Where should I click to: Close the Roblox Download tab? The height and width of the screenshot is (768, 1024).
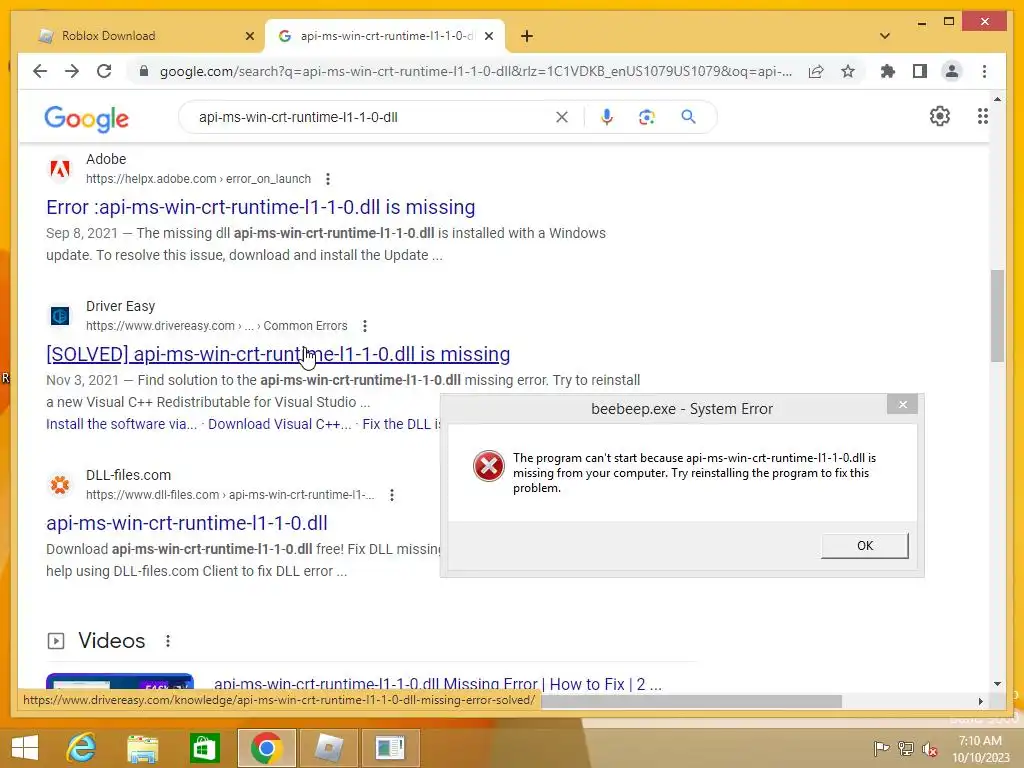249,36
